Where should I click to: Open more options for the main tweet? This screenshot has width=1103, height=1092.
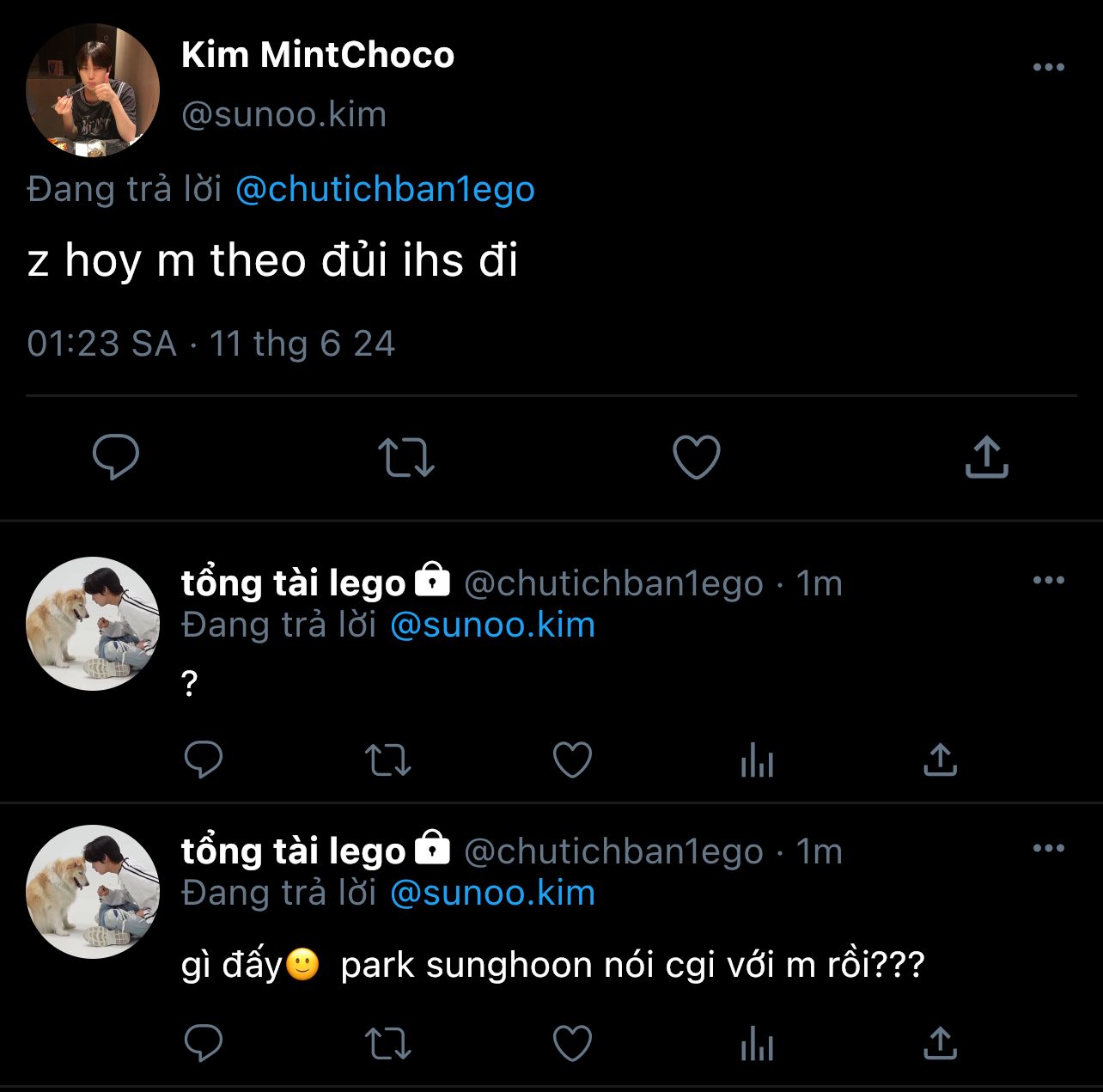click(1048, 67)
